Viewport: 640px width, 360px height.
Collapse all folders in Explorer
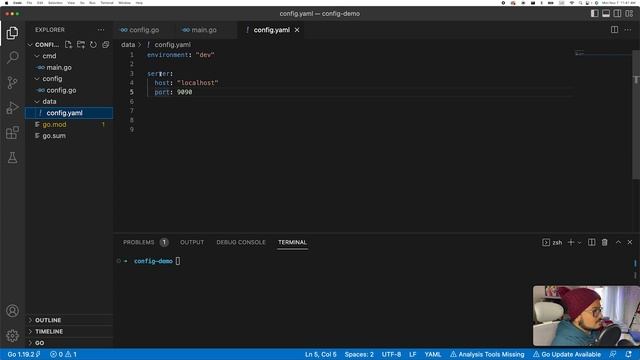click(106, 44)
